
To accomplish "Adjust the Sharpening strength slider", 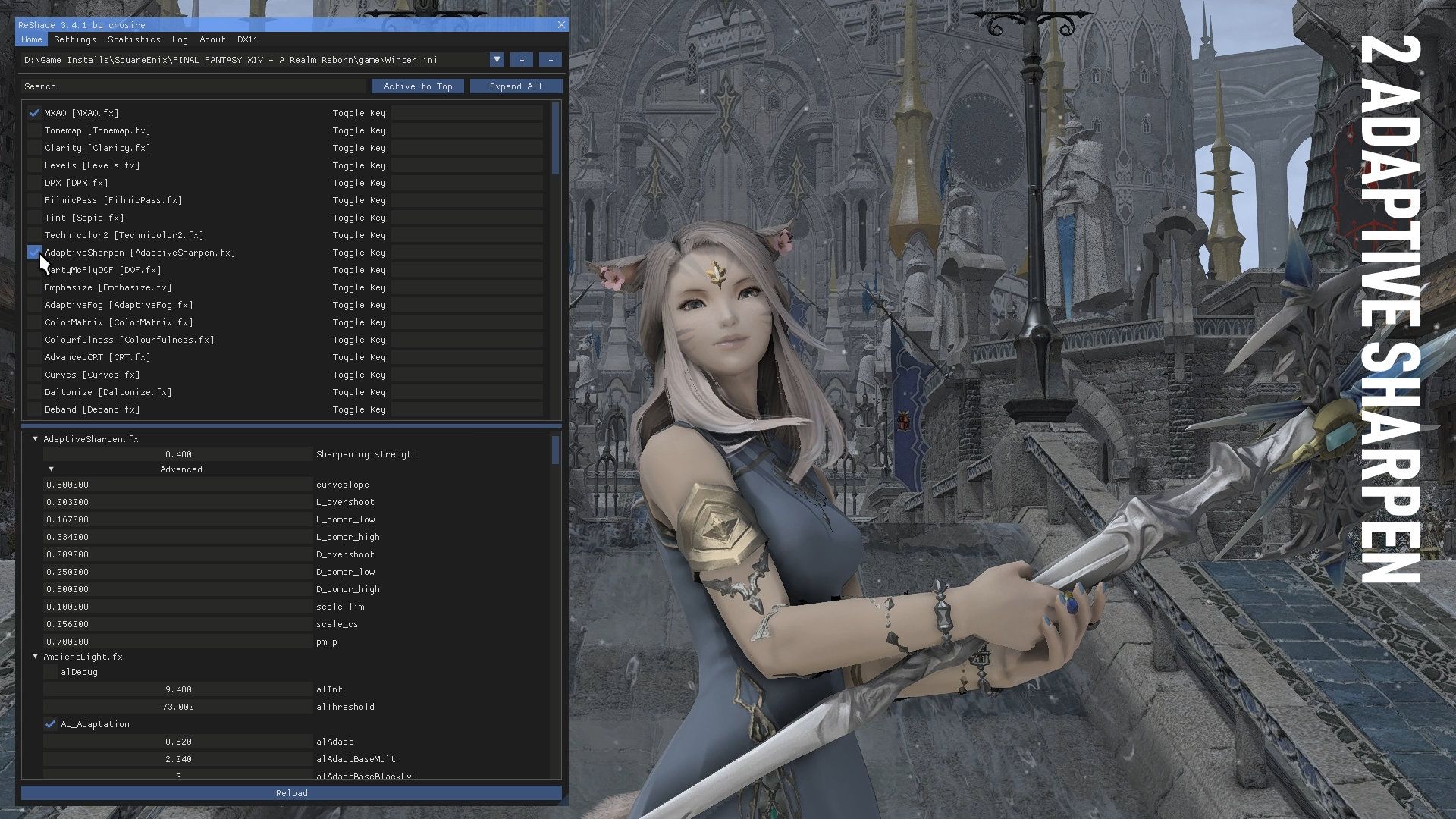I will (x=178, y=454).
